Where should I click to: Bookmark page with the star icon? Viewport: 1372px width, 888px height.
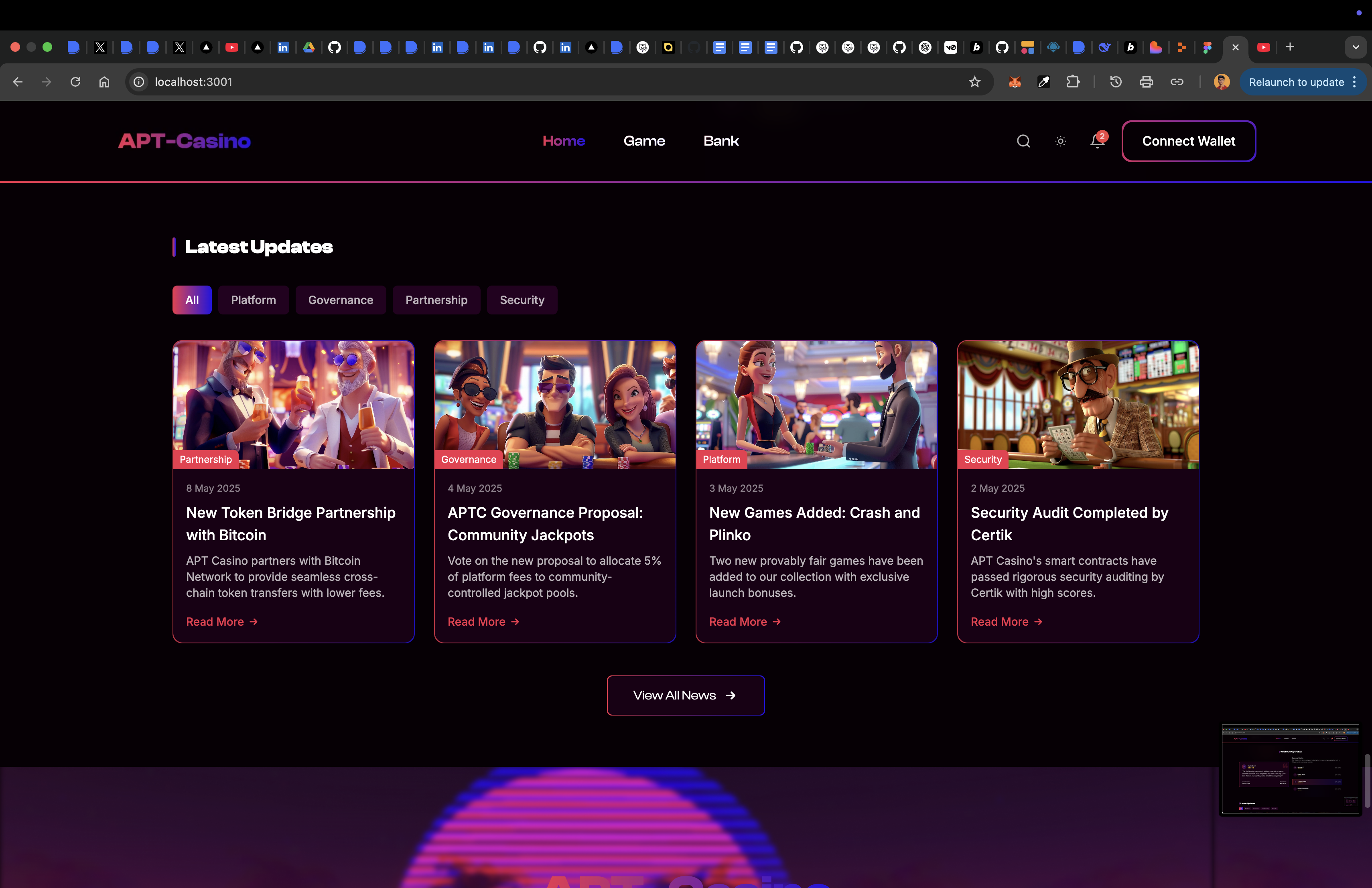pyautogui.click(x=974, y=82)
